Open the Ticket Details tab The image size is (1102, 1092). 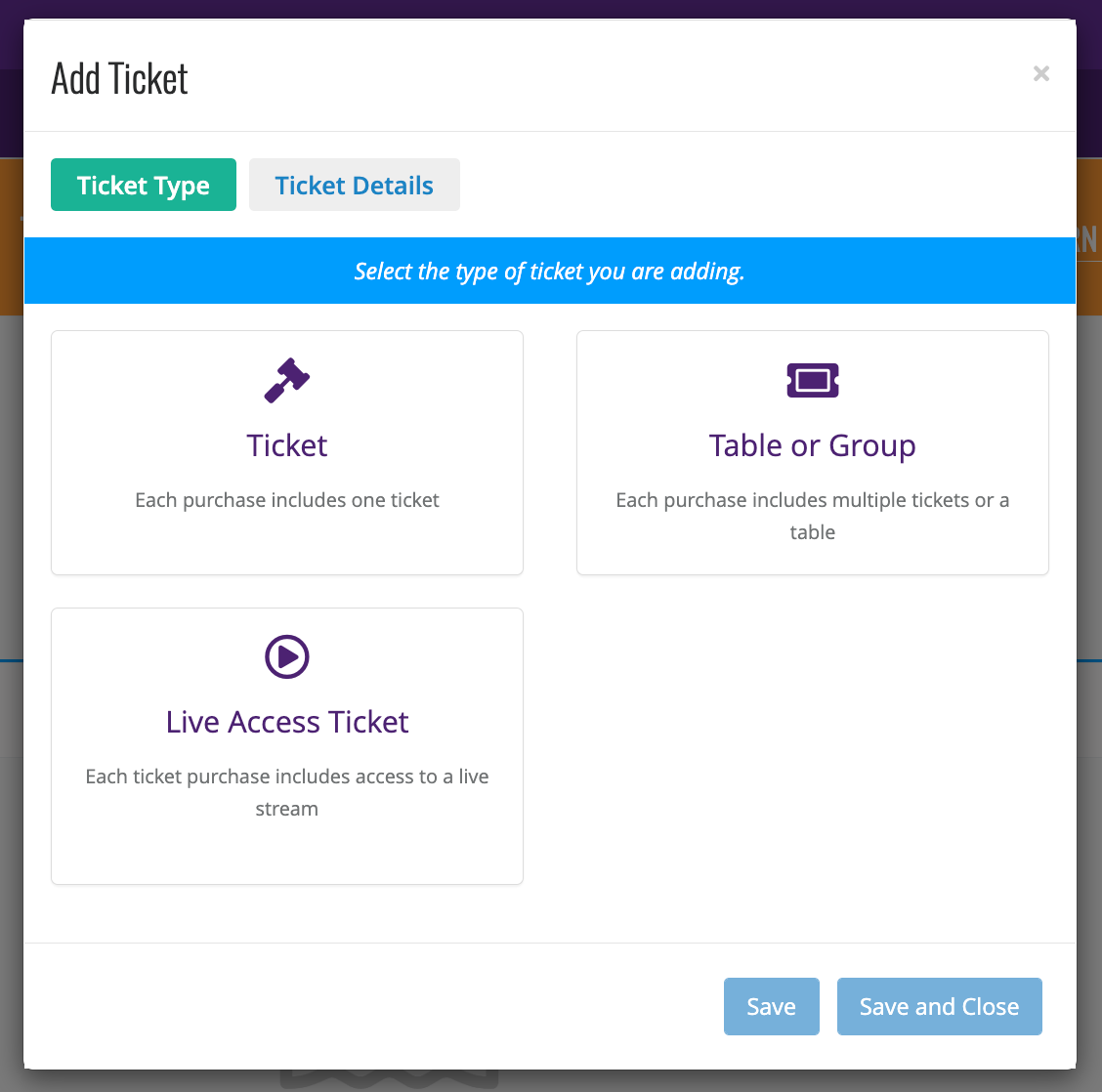click(355, 185)
